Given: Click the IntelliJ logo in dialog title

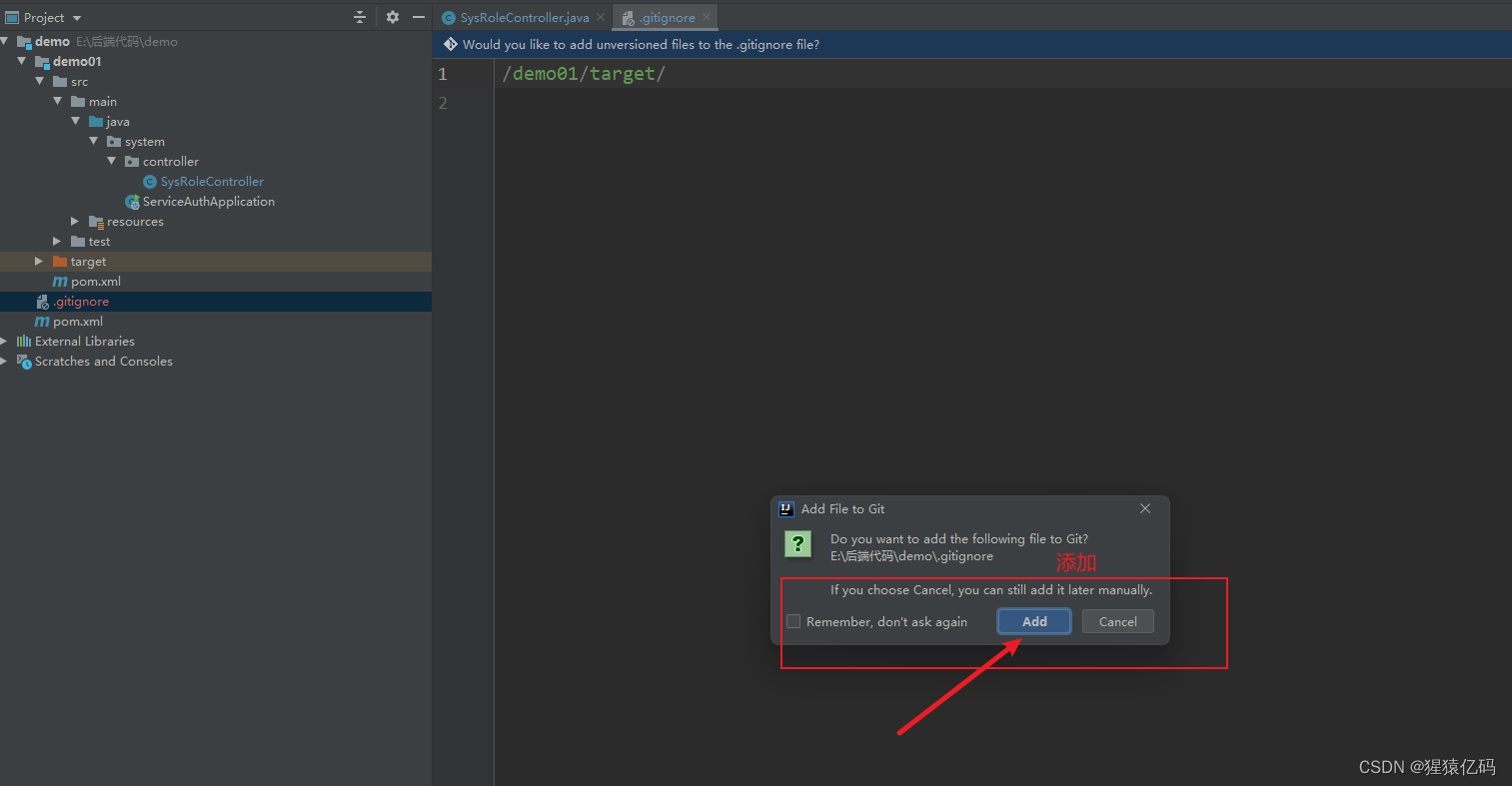Looking at the screenshot, I should 786,508.
